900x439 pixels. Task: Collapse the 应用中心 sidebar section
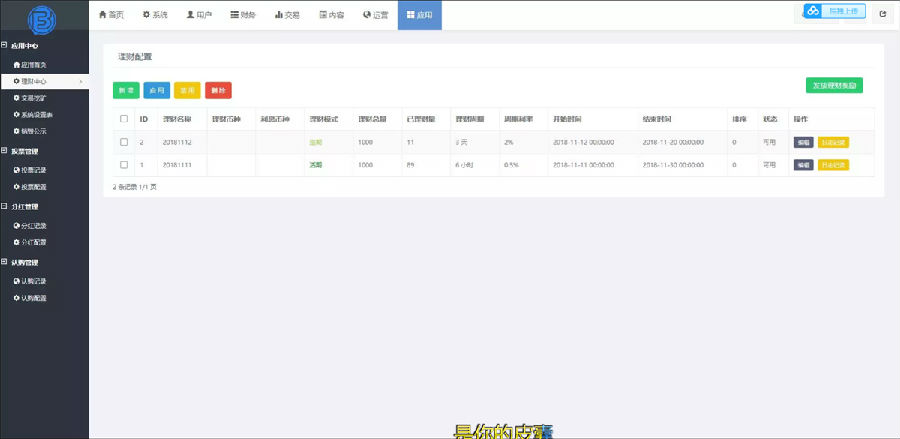[x=5, y=46]
